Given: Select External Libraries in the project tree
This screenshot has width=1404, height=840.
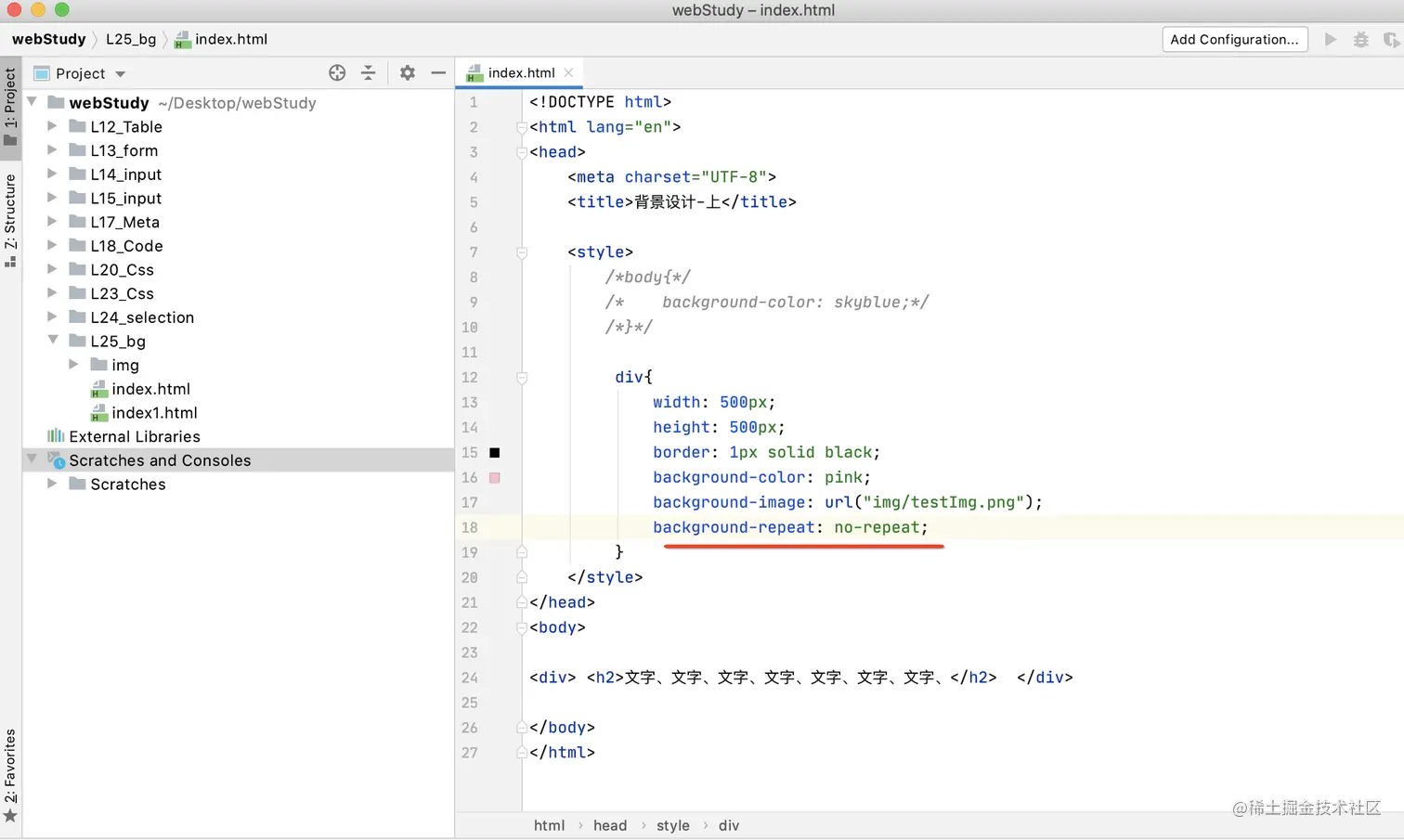Looking at the screenshot, I should pyautogui.click(x=135, y=436).
